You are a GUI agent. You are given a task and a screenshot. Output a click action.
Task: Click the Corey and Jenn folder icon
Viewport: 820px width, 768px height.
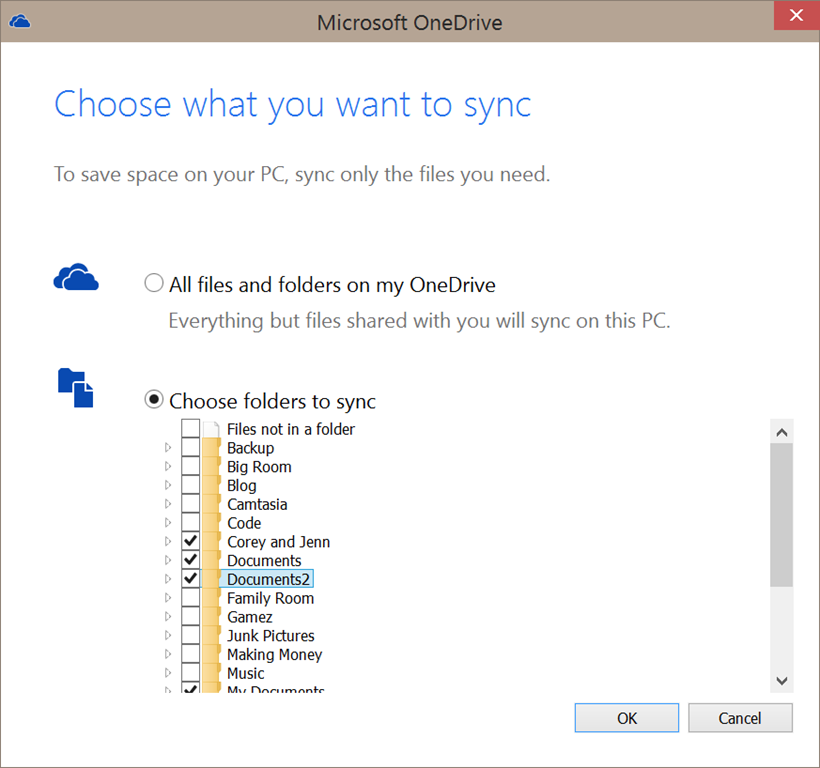211,542
